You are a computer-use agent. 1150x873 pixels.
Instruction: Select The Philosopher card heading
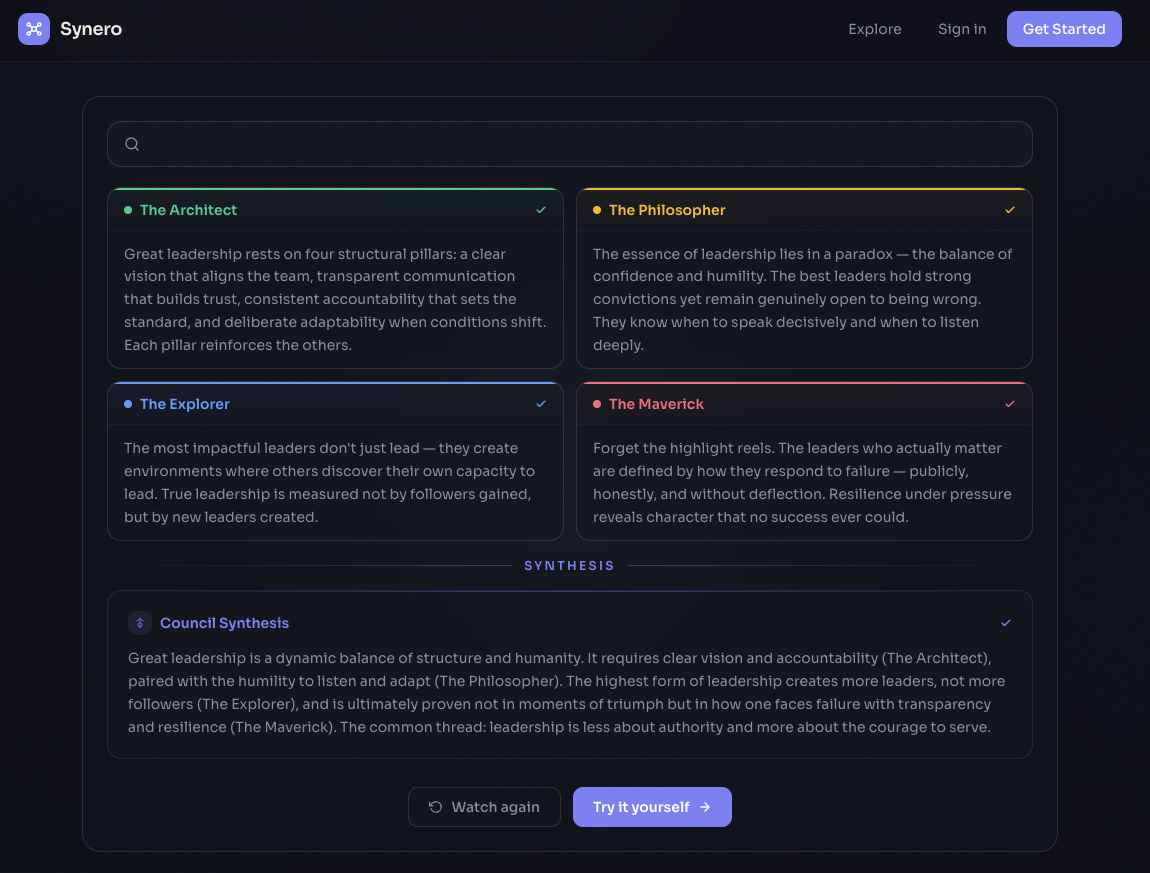point(667,210)
